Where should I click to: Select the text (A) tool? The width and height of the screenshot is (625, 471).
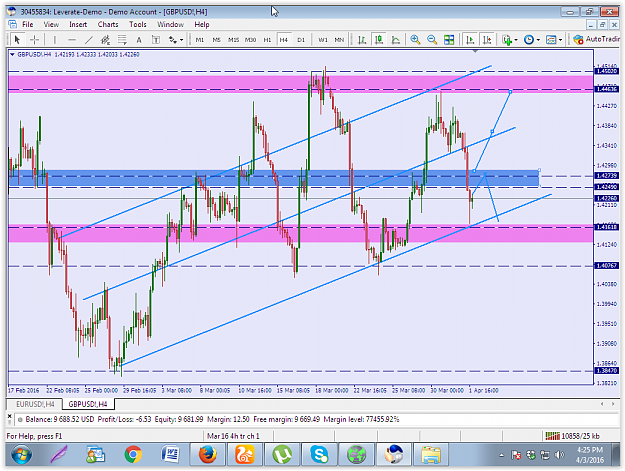[139, 39]
